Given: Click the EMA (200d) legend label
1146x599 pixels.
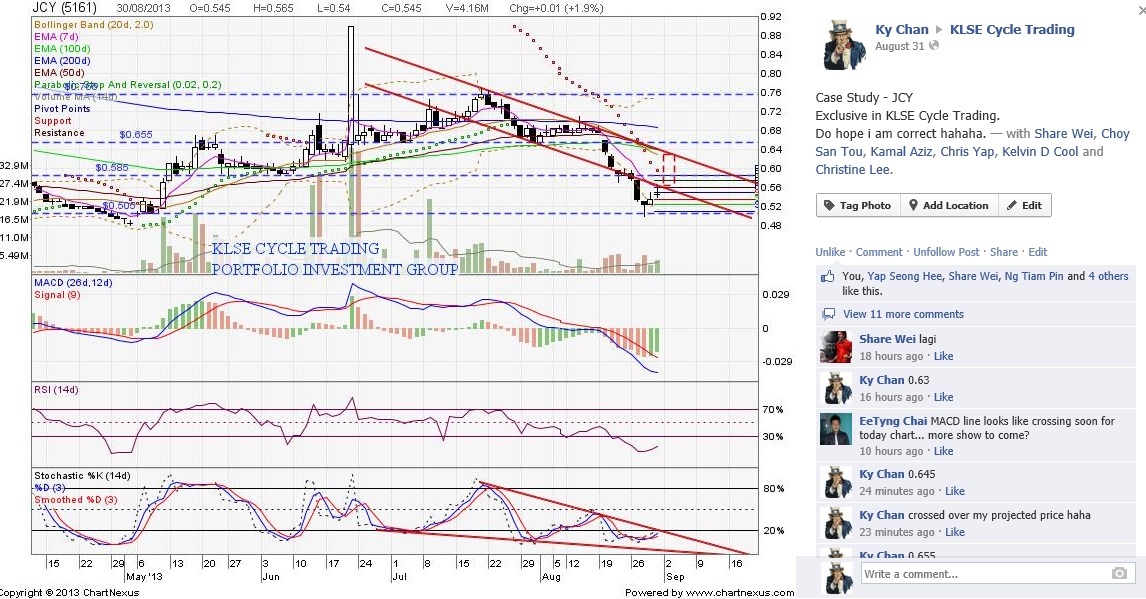Looking at the screenshot, I should [62, 61].
